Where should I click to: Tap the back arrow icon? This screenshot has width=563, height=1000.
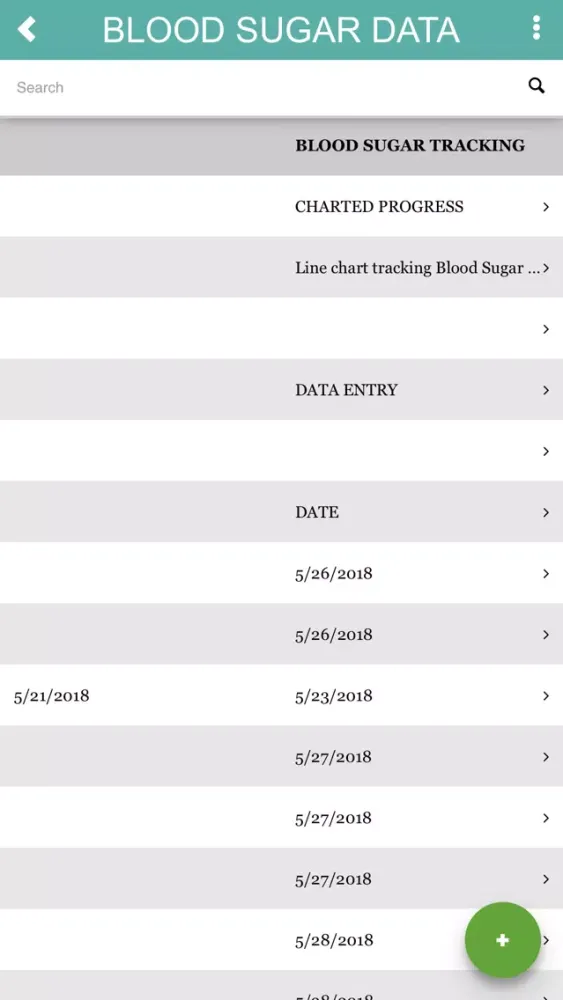[26, 29]
